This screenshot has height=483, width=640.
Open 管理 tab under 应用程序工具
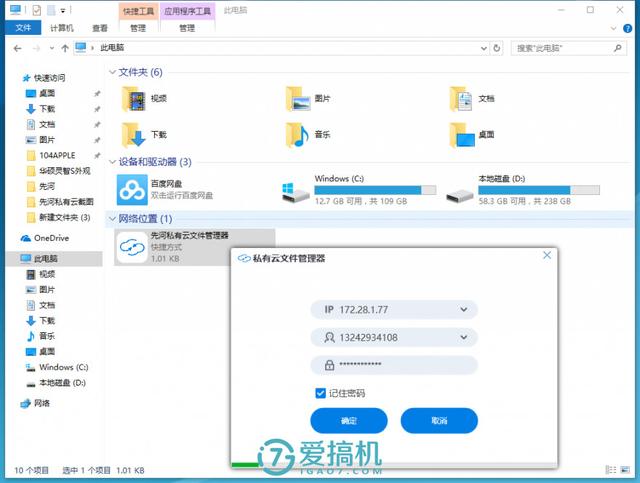(x=187, y=28)
